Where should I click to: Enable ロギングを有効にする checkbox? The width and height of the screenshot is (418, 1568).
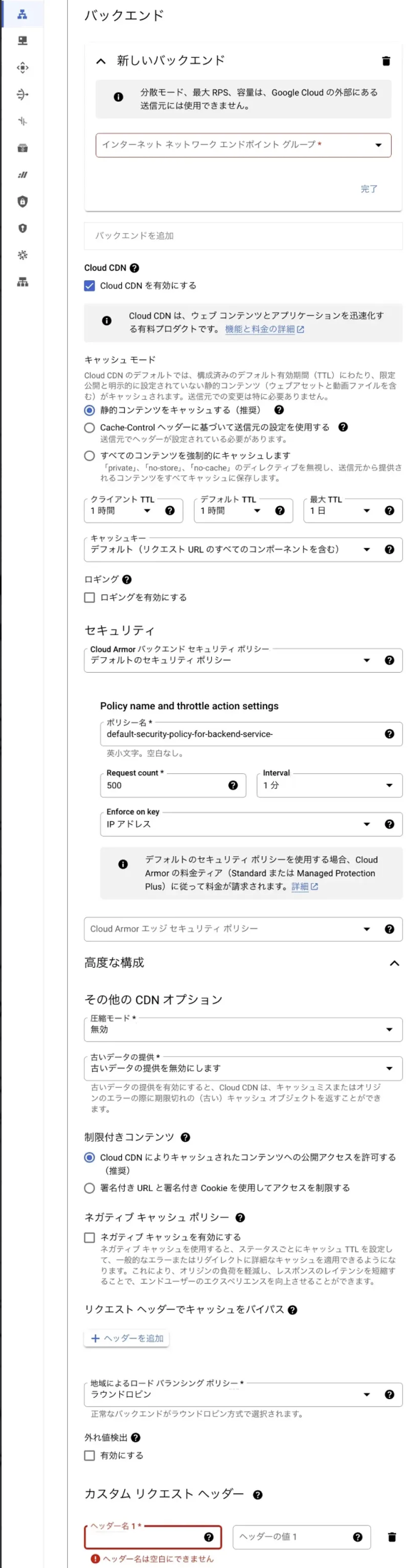(89, 598)
